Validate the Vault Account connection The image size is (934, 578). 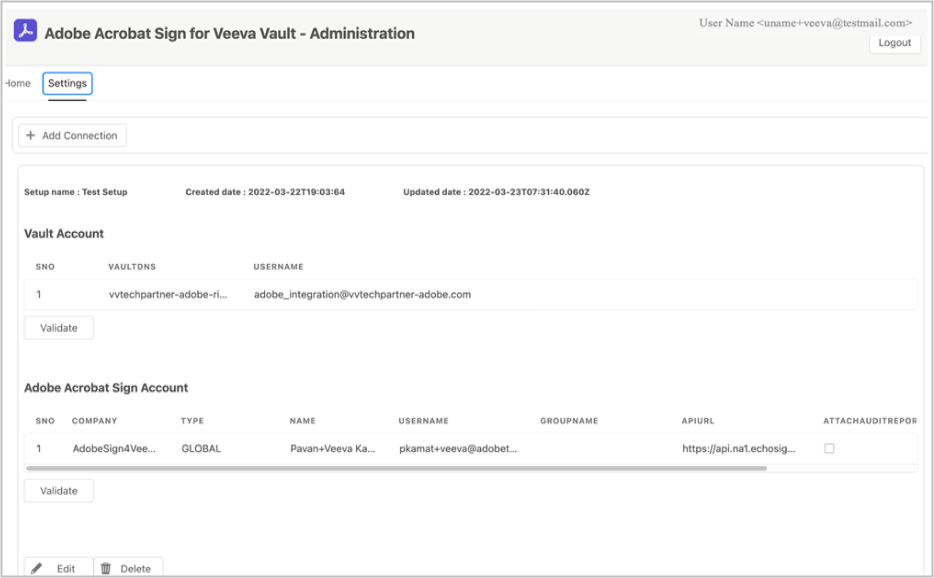tap(58, 327)
